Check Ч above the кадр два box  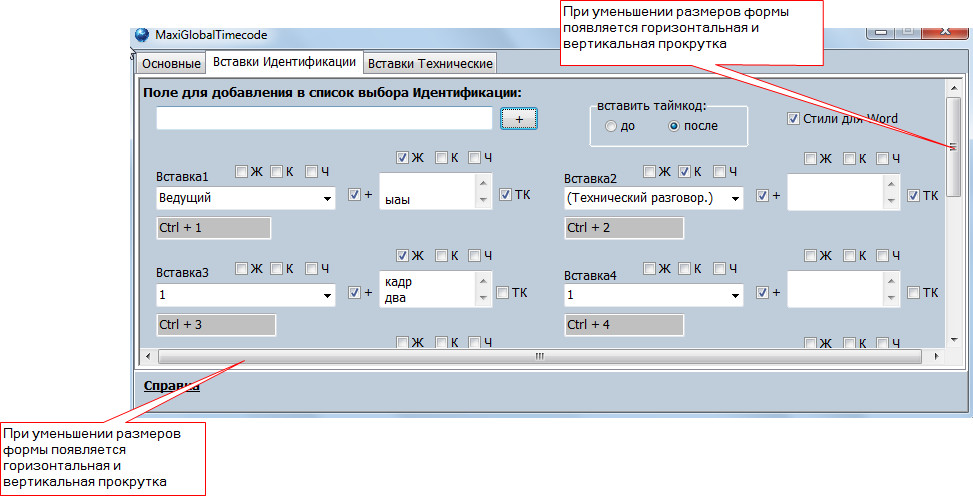(x=475, y=255)
